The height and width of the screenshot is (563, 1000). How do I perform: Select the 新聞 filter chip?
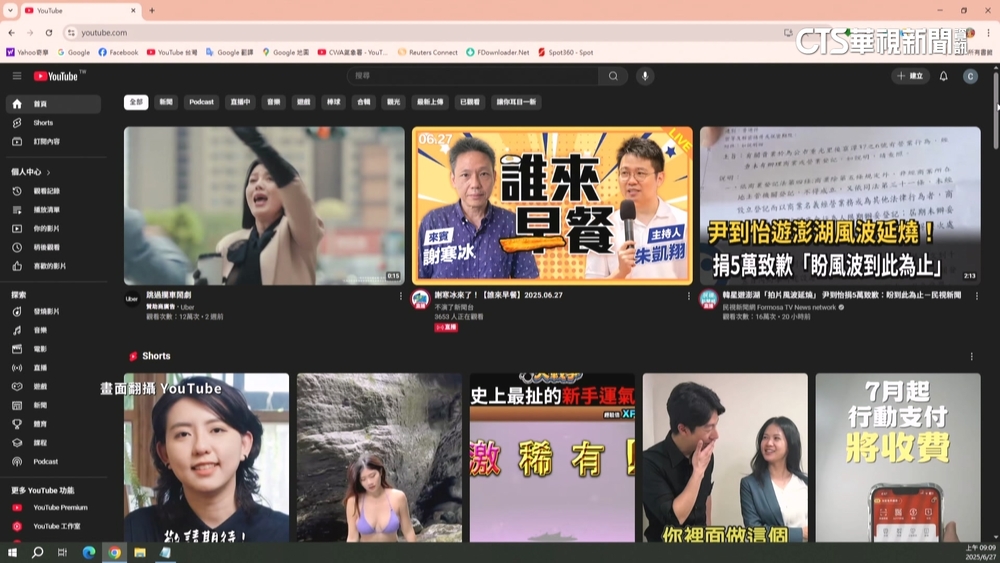coord(166,102)
